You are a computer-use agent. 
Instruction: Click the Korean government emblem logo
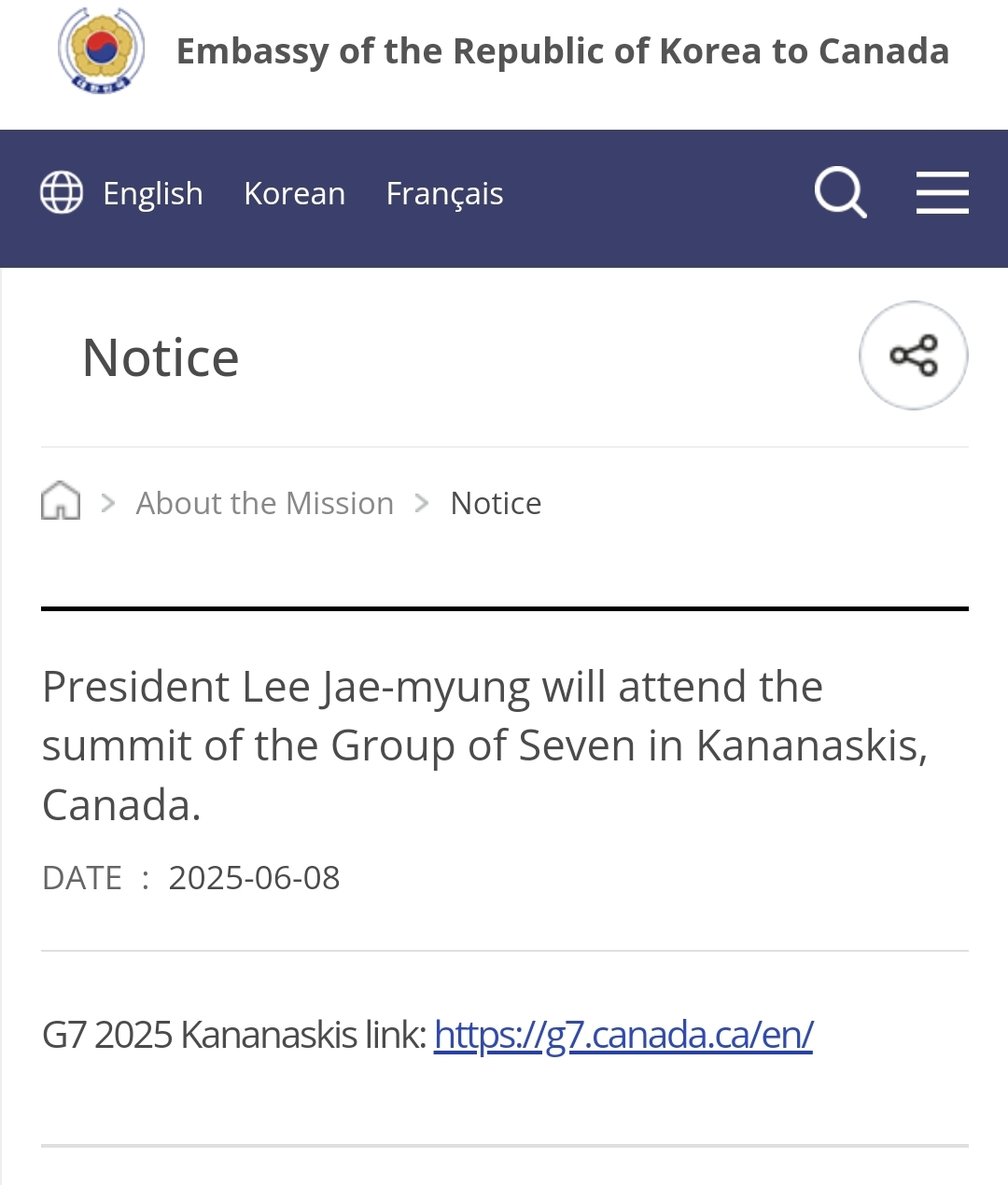pos(101,50)
